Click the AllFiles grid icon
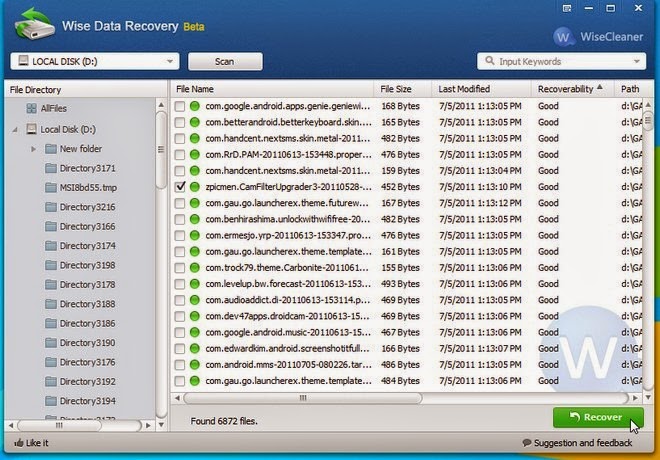Screen dimensions: 660x460 31,108
